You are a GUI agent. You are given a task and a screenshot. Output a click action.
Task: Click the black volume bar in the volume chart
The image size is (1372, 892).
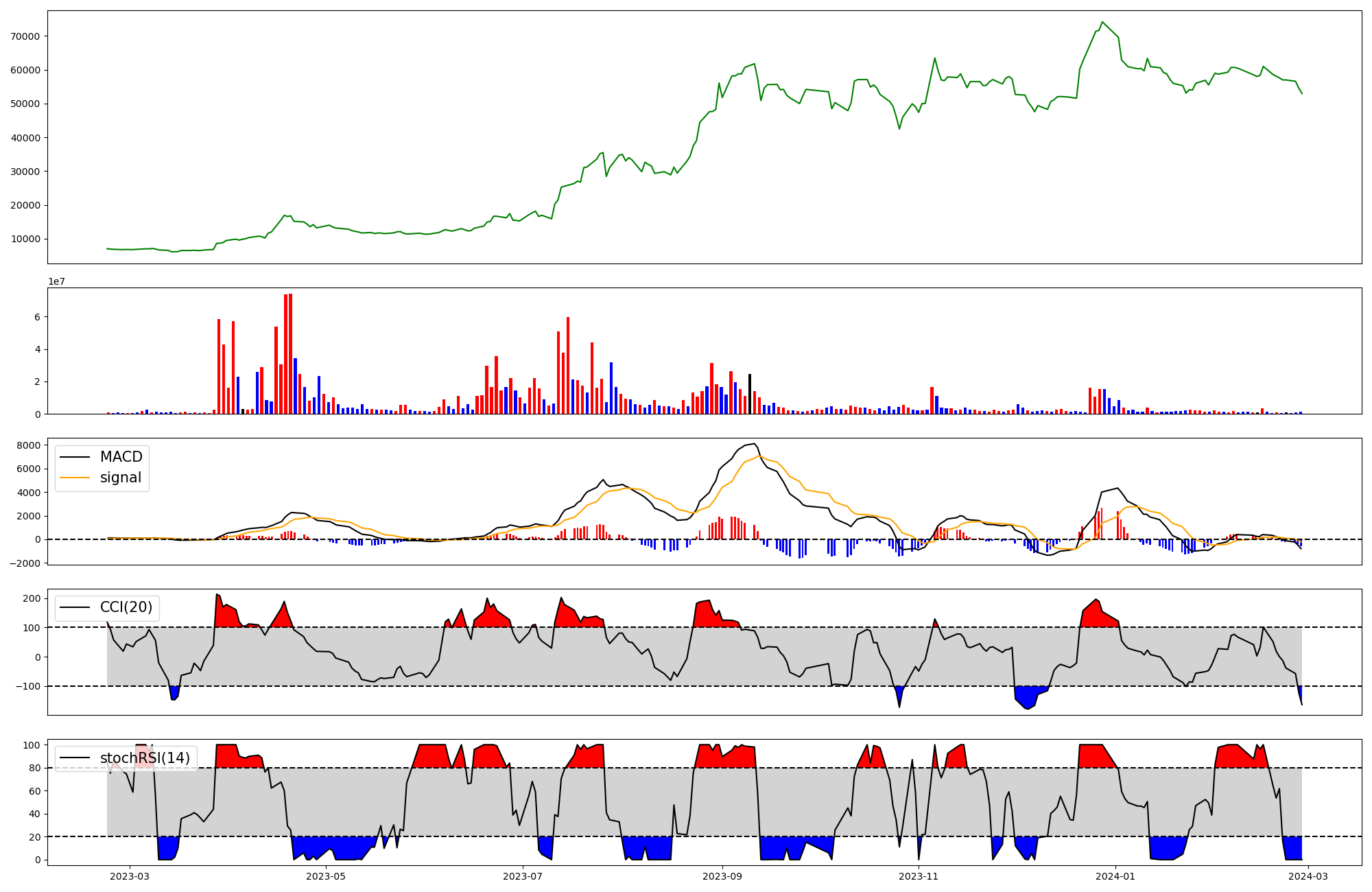point(750,394)
